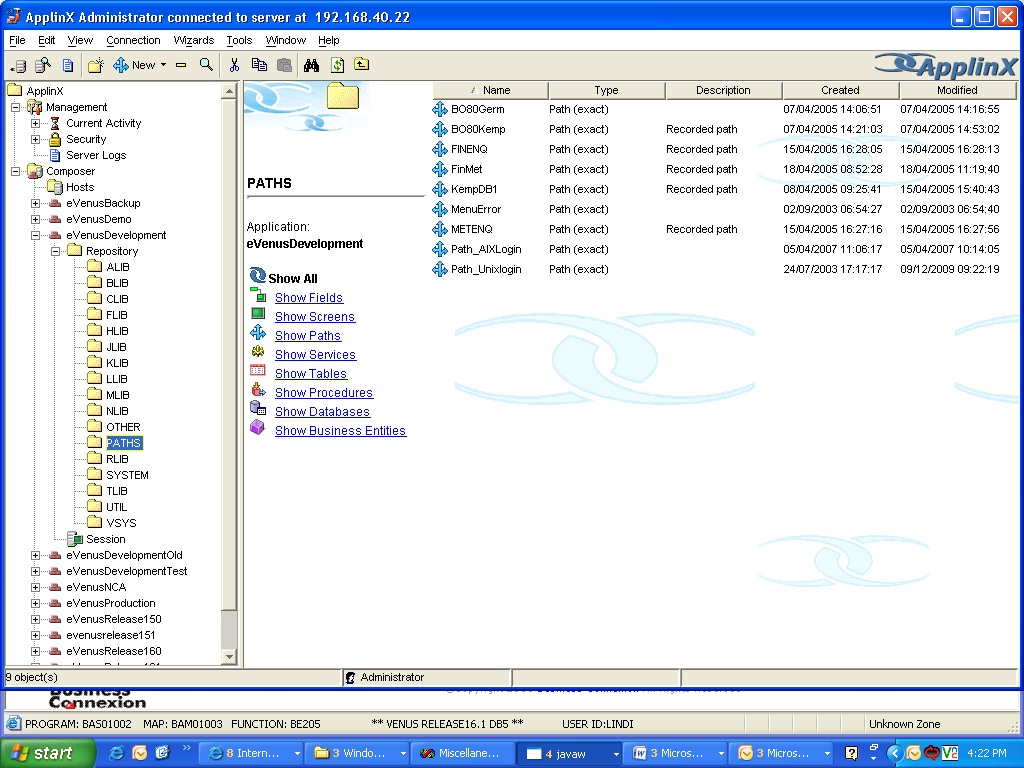The image size is (1024, 768).
Task: Click the red table icon beside Show Tables
Action: point(257,370)
